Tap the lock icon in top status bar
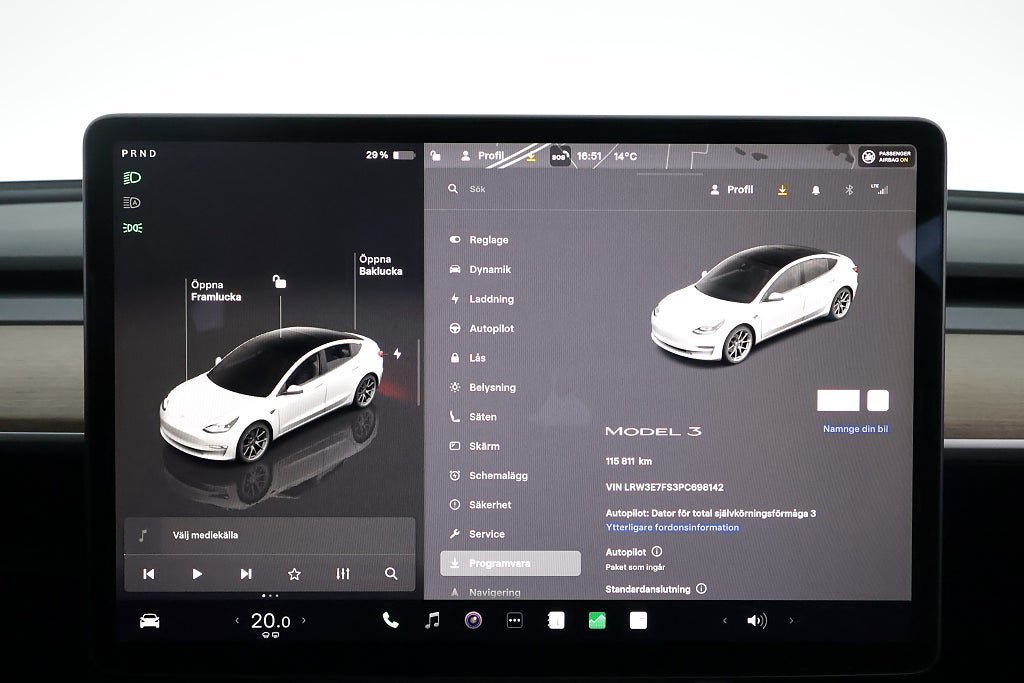 [436, 155]
